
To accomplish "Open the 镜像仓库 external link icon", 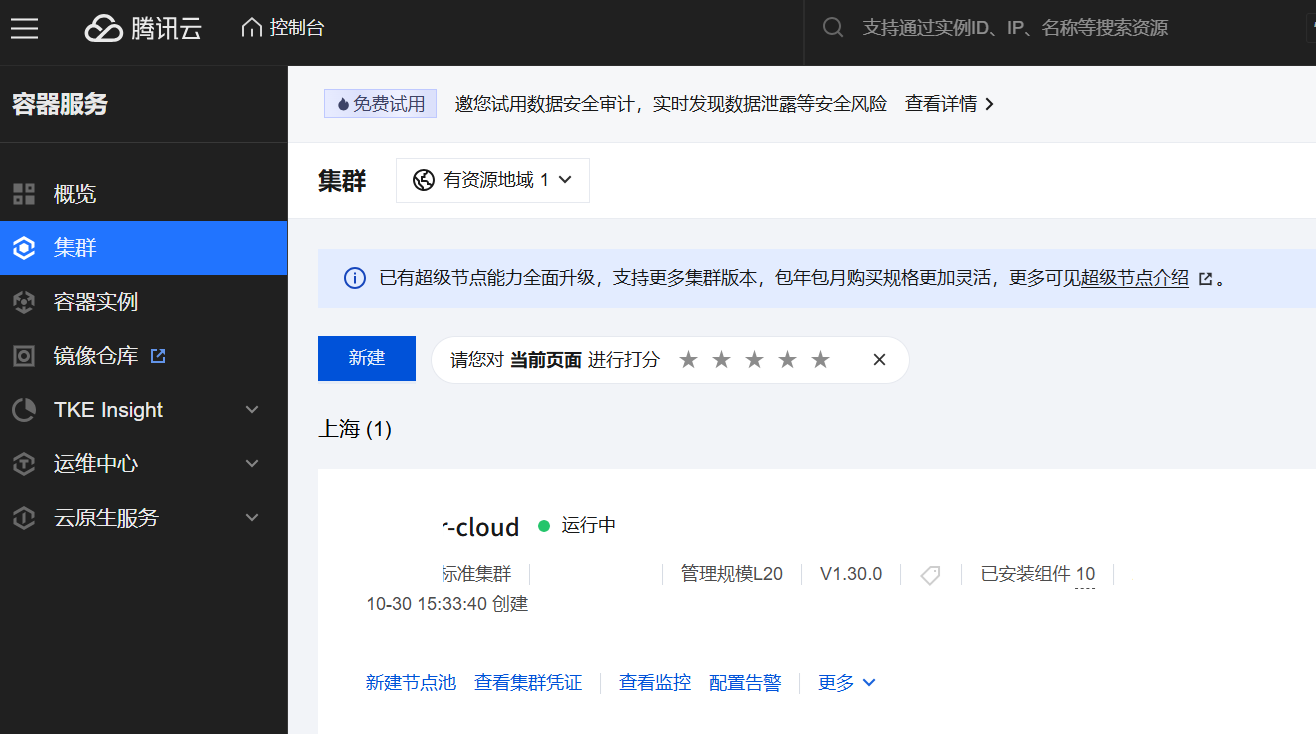I will [157, 355].
